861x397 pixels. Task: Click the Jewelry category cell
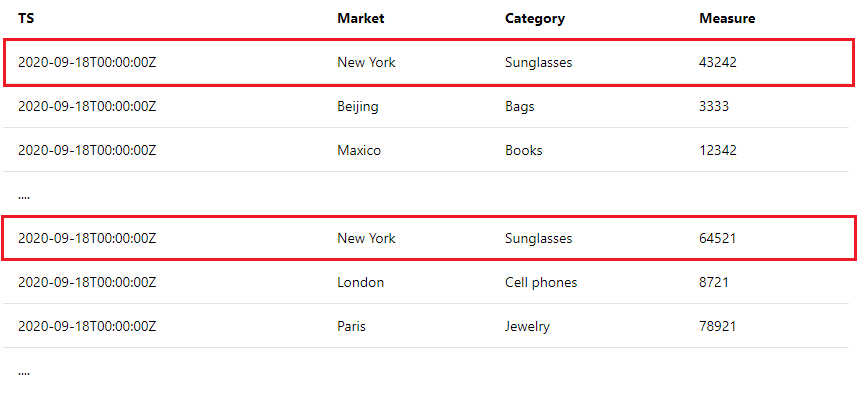coord(527,327)
